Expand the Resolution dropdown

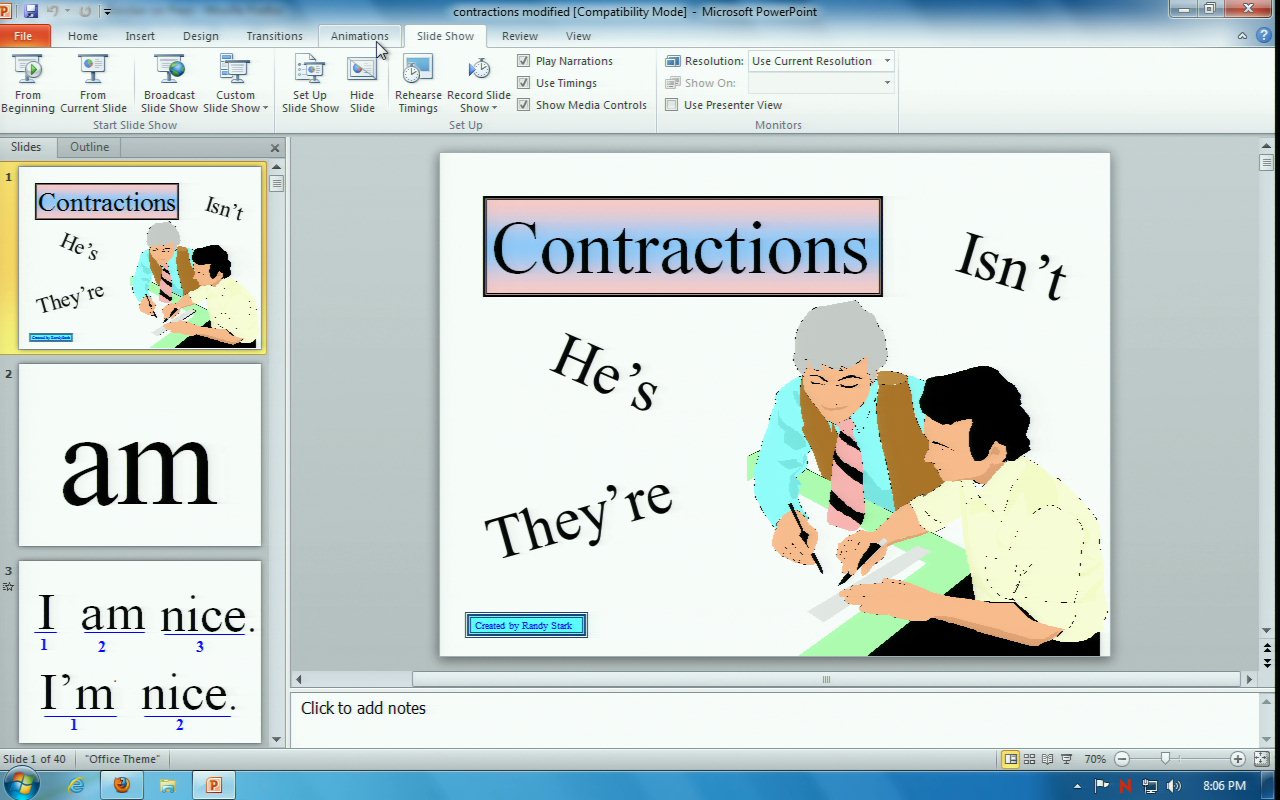click(886, 61)
